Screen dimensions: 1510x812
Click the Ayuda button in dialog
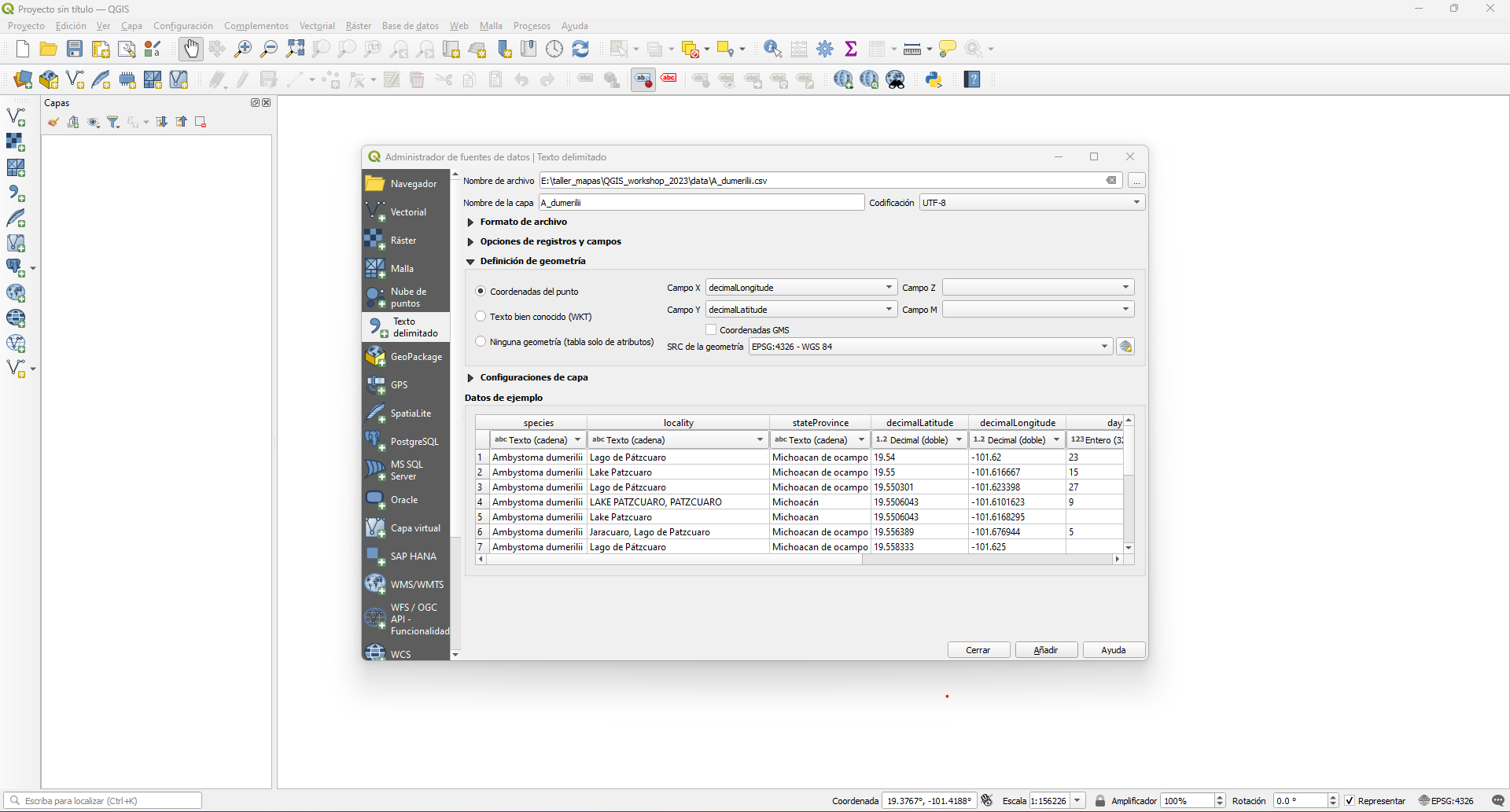[x=1114, y=650]
